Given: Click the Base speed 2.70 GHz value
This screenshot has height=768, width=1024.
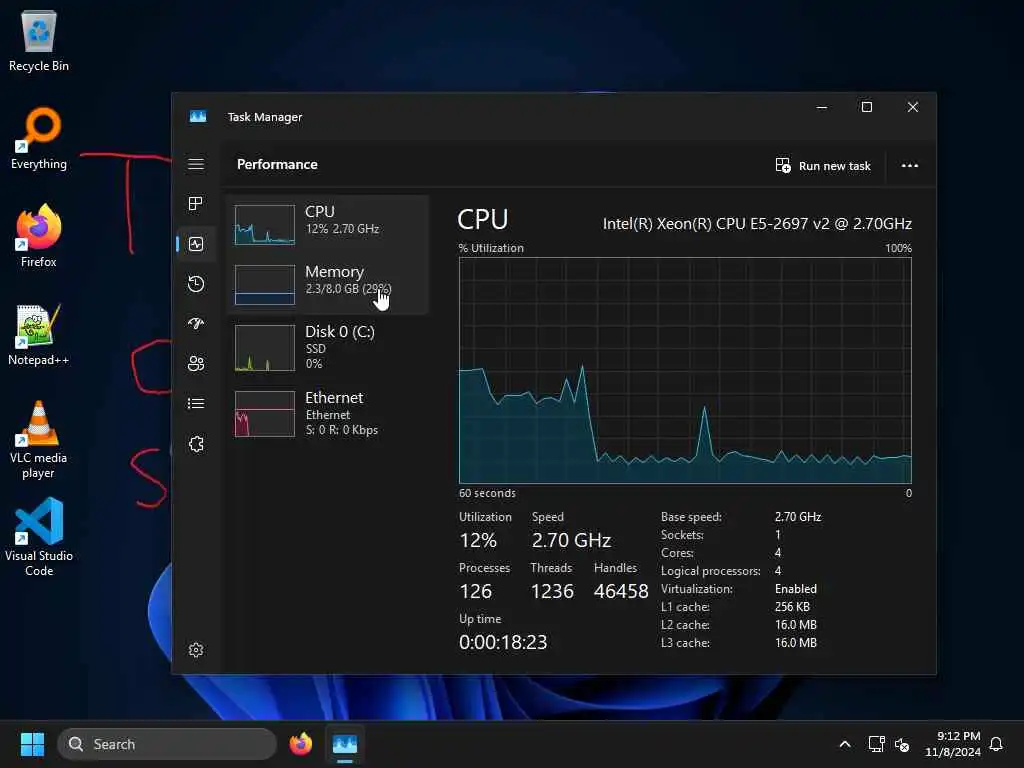Looking at the screenshot, I should pos(798,517).
